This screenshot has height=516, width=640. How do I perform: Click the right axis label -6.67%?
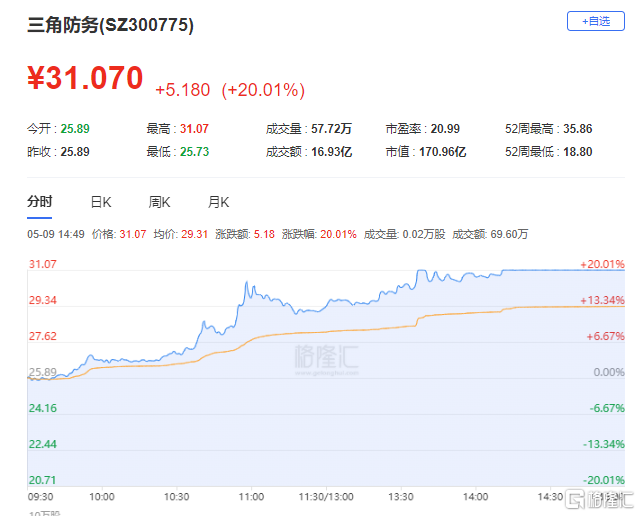(607, 408)
